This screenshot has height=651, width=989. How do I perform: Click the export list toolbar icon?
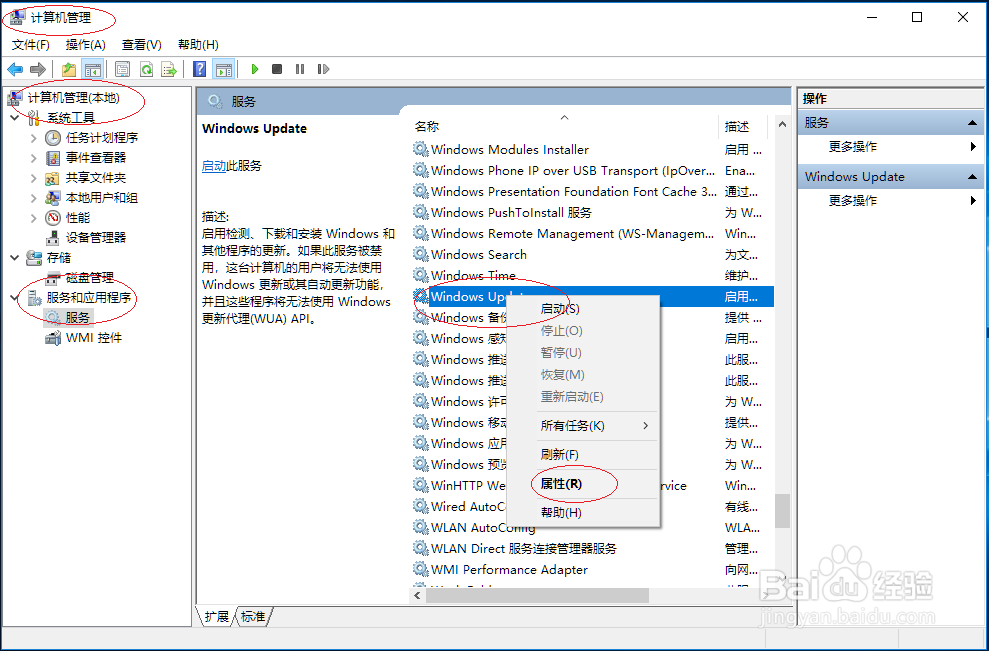170,68
